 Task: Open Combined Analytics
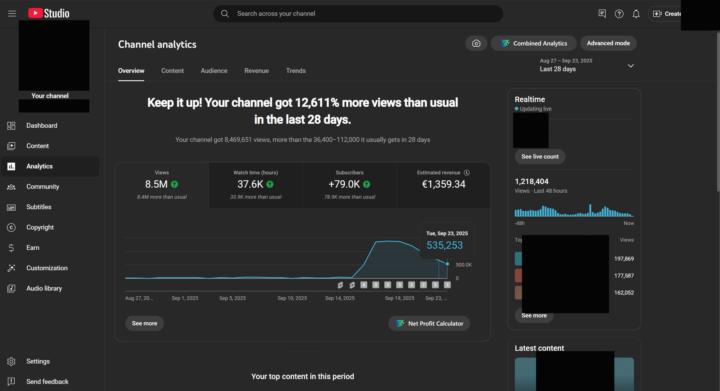click(534, 43)
